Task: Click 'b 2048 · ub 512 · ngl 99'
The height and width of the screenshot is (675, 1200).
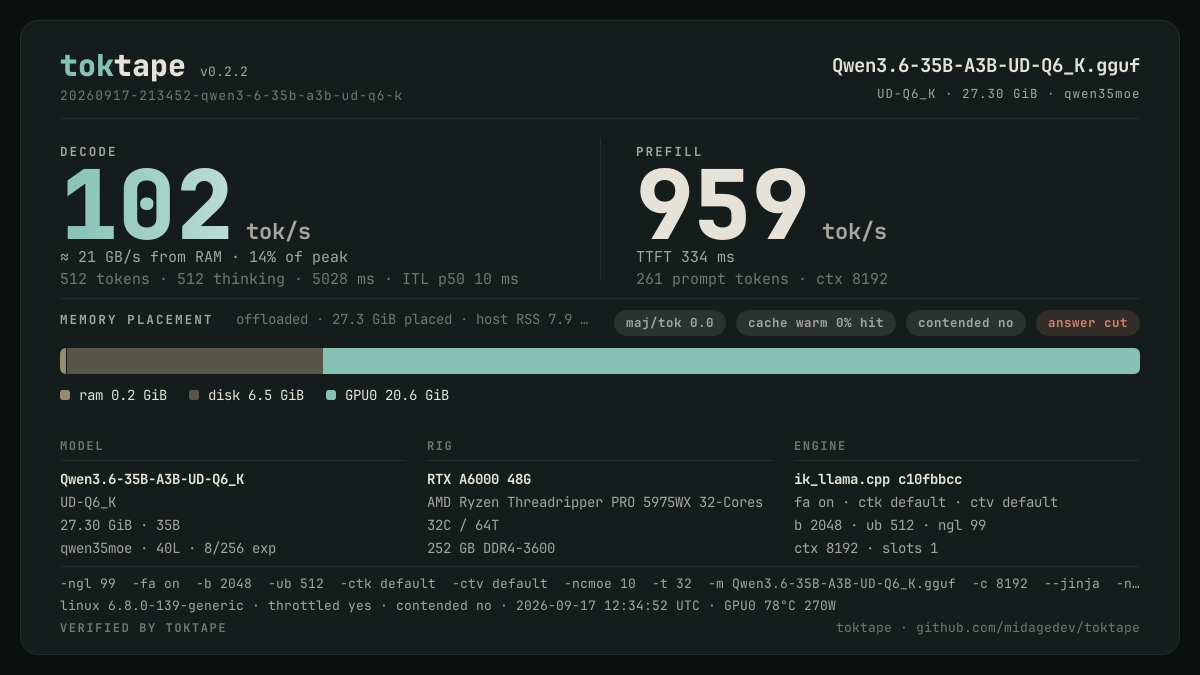Action: tap(890, 526)
